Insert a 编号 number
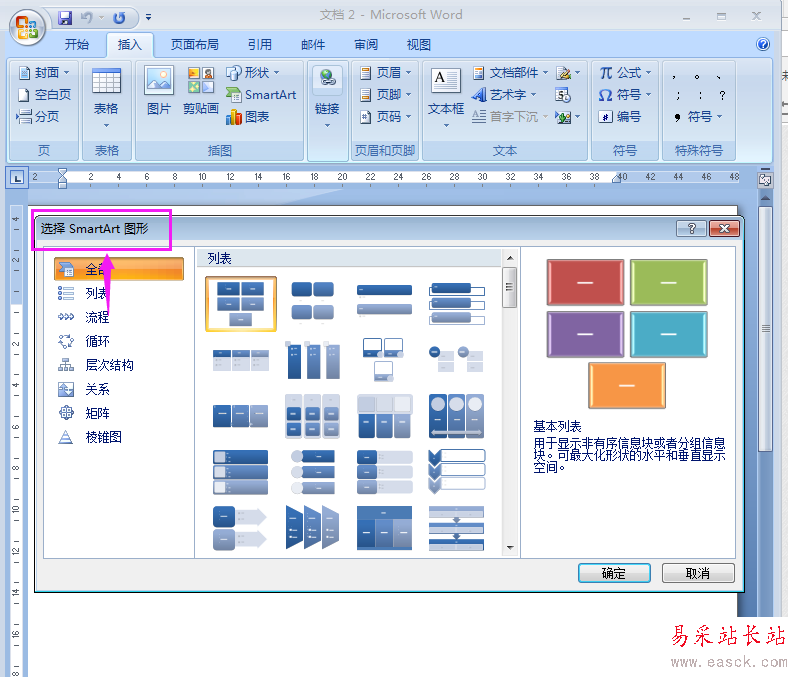788x677 pixels. click(x=620, y=117)
